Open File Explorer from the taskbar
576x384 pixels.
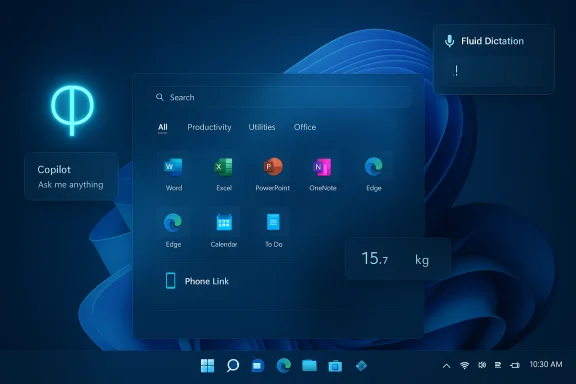pyautogui.click(x=309, y=365)
